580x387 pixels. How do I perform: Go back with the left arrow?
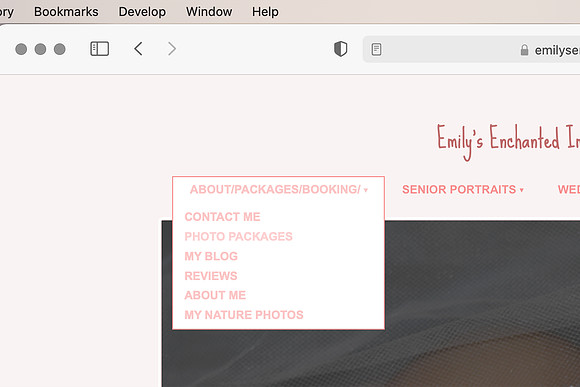138,49
